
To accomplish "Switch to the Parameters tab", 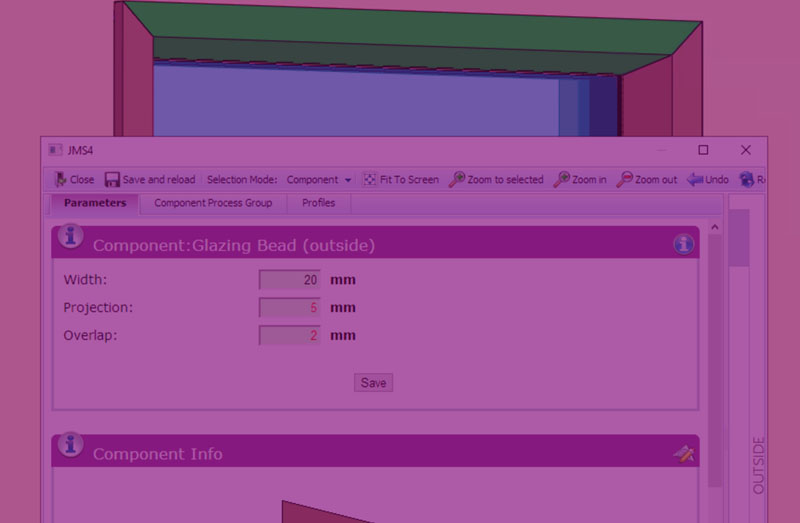I will coord(95,203).
